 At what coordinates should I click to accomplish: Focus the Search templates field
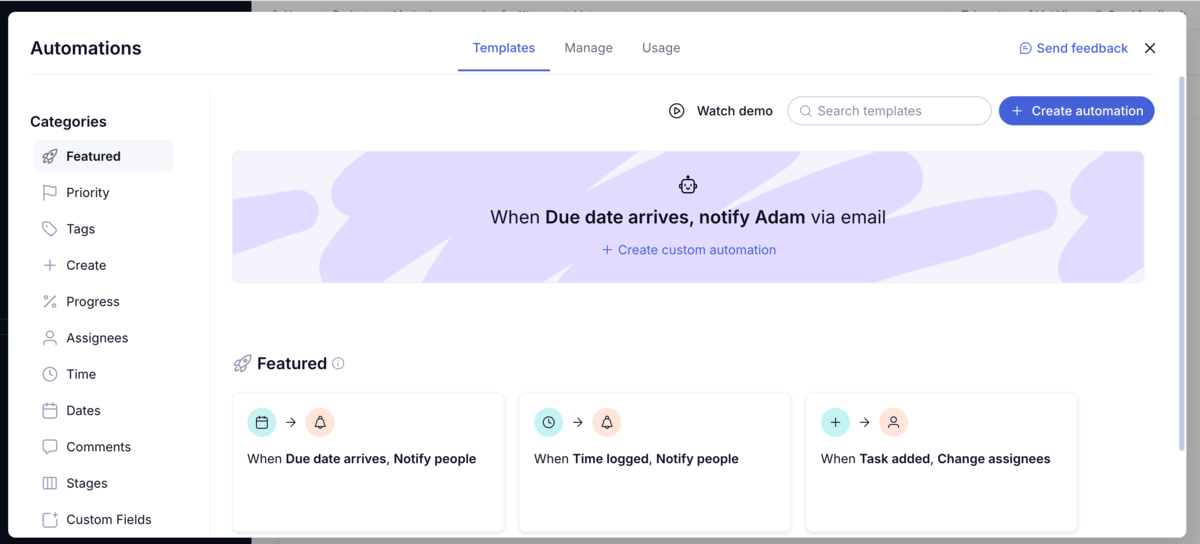click(889, 111)
